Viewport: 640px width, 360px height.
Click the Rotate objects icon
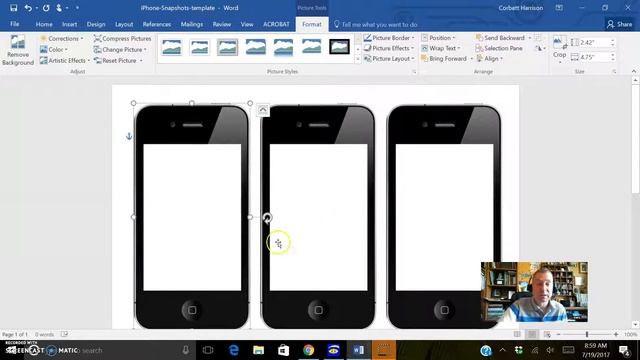tap(539, 48)
